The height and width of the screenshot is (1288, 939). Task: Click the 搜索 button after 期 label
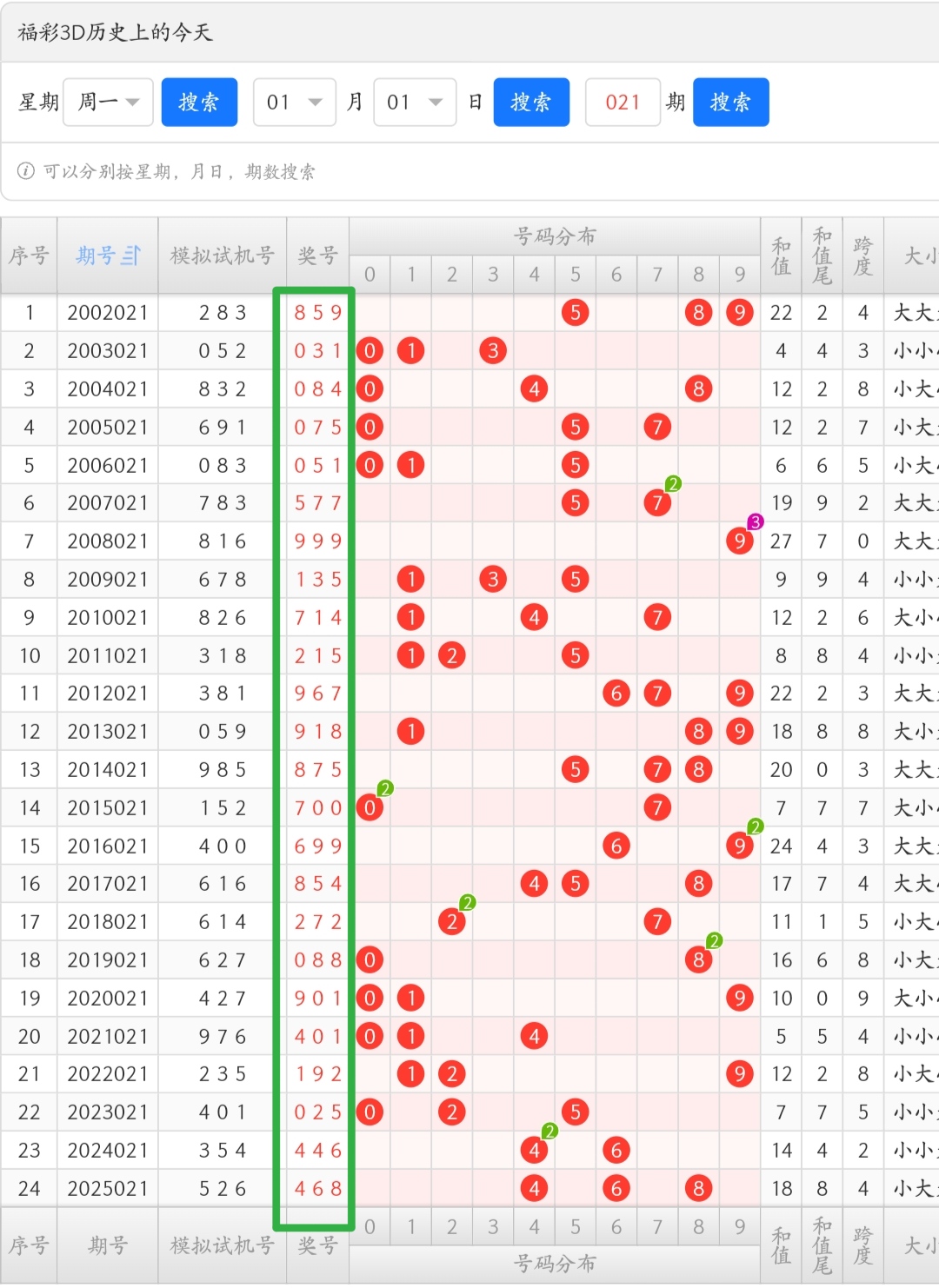coord(730,103)
